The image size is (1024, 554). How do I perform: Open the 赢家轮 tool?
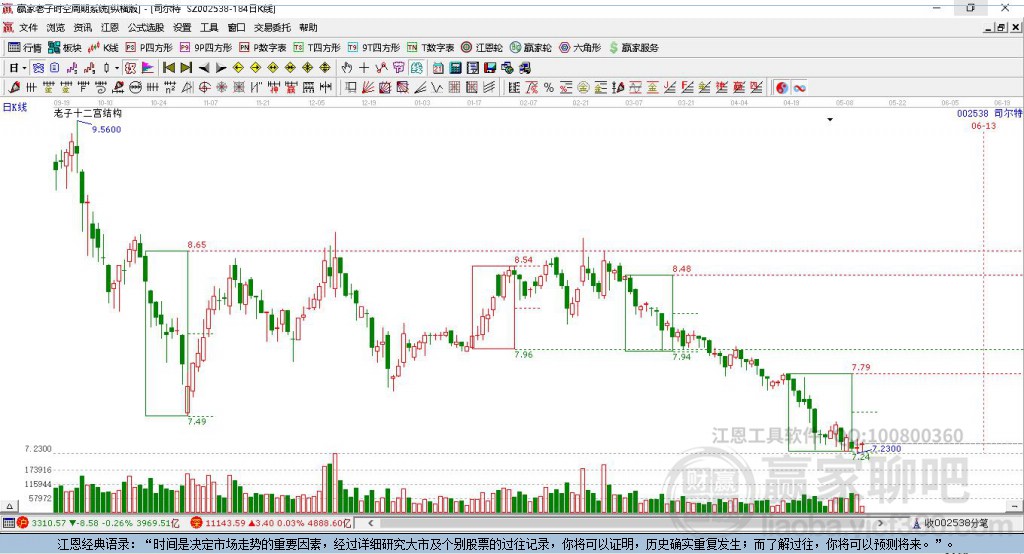530,48
